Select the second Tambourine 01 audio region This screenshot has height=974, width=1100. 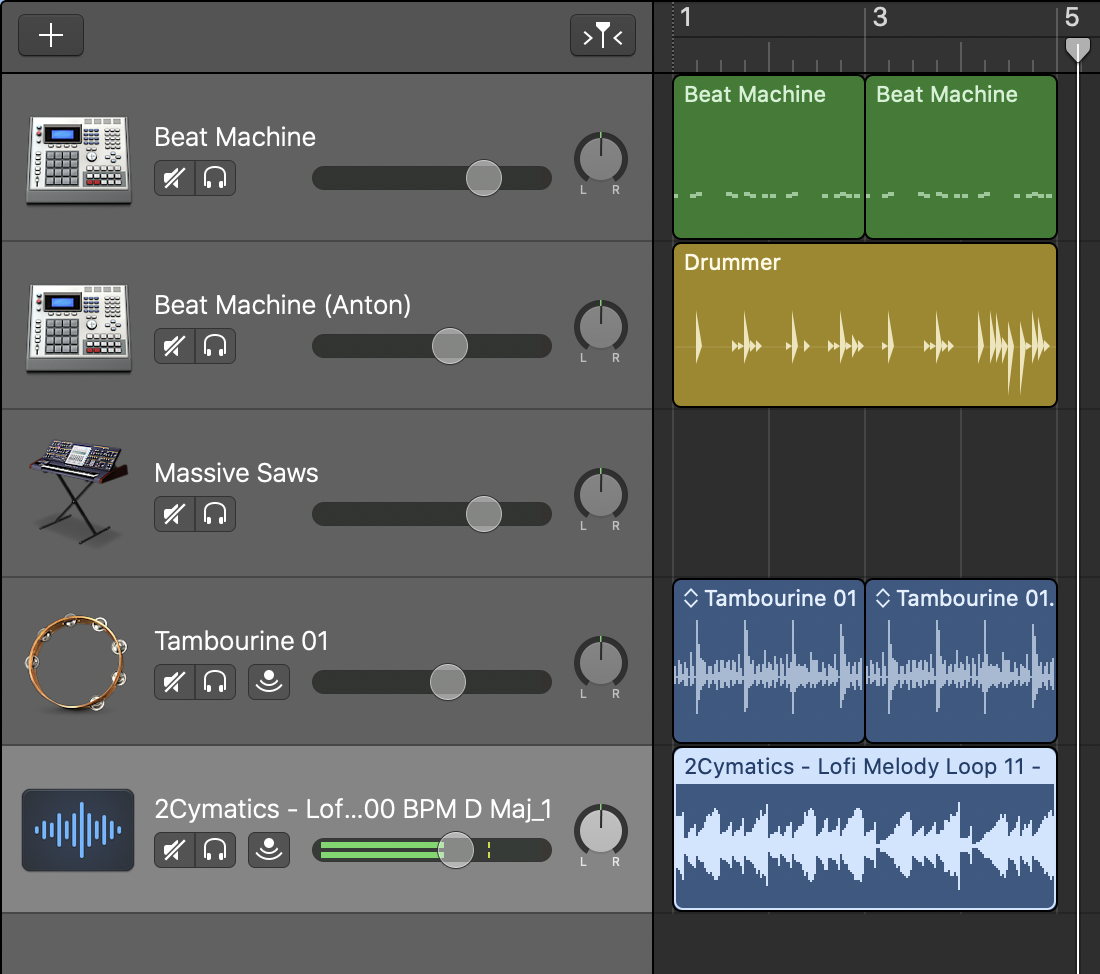(960, 660)
